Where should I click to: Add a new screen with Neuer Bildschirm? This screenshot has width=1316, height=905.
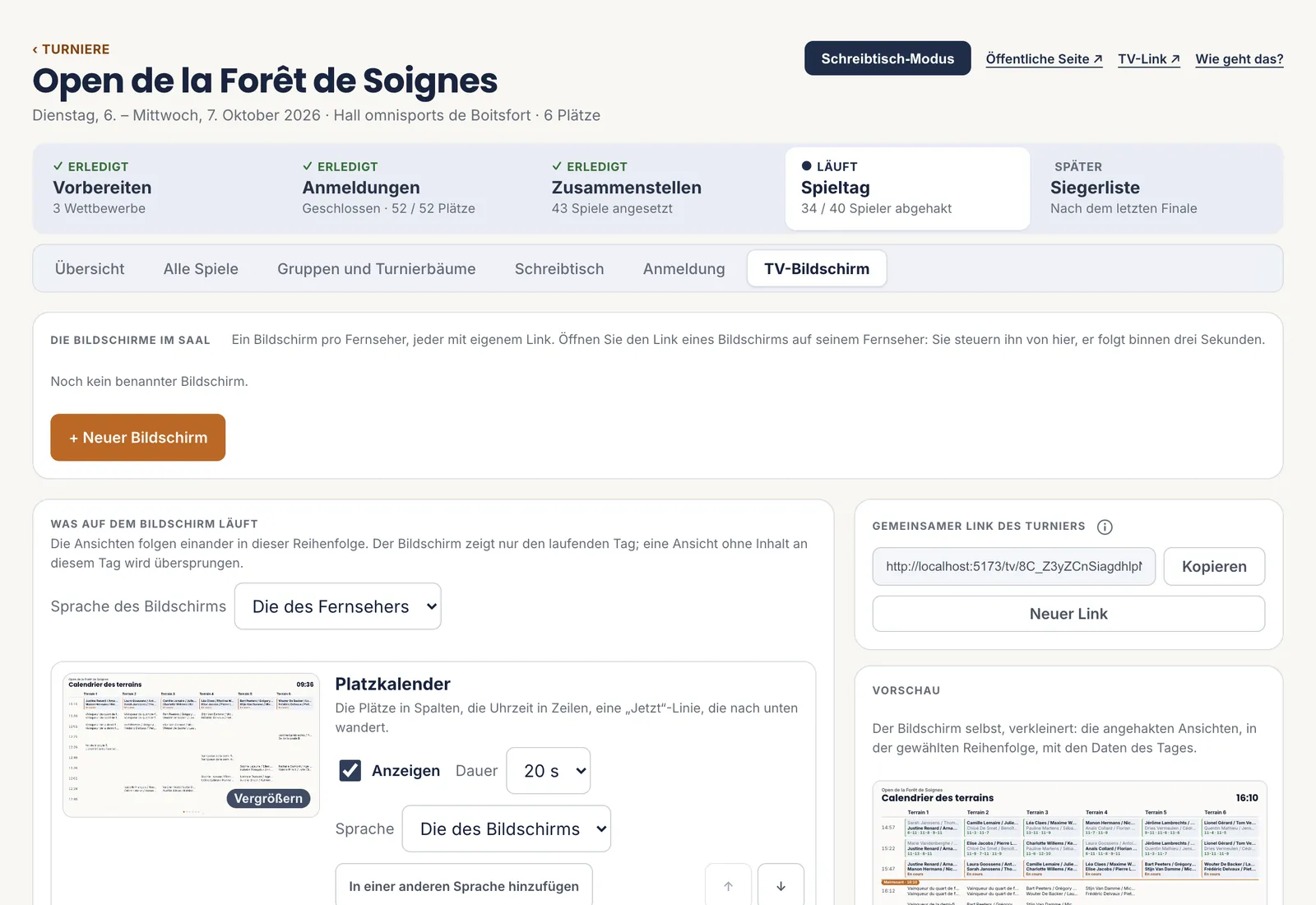coord(138,438)
